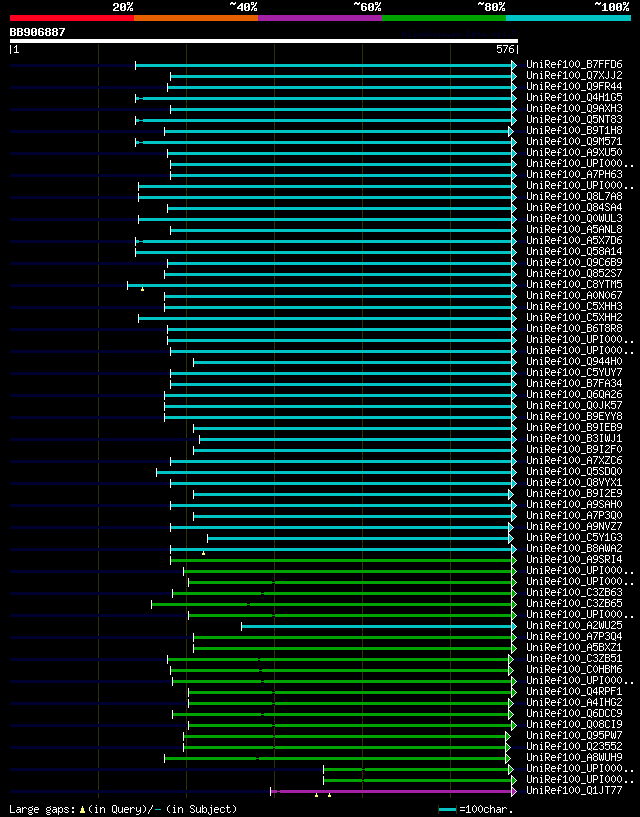Click the green ~80% identity legend segment
Image resolution: width=640 pixels, height=817 pixels.
point(444,18)
